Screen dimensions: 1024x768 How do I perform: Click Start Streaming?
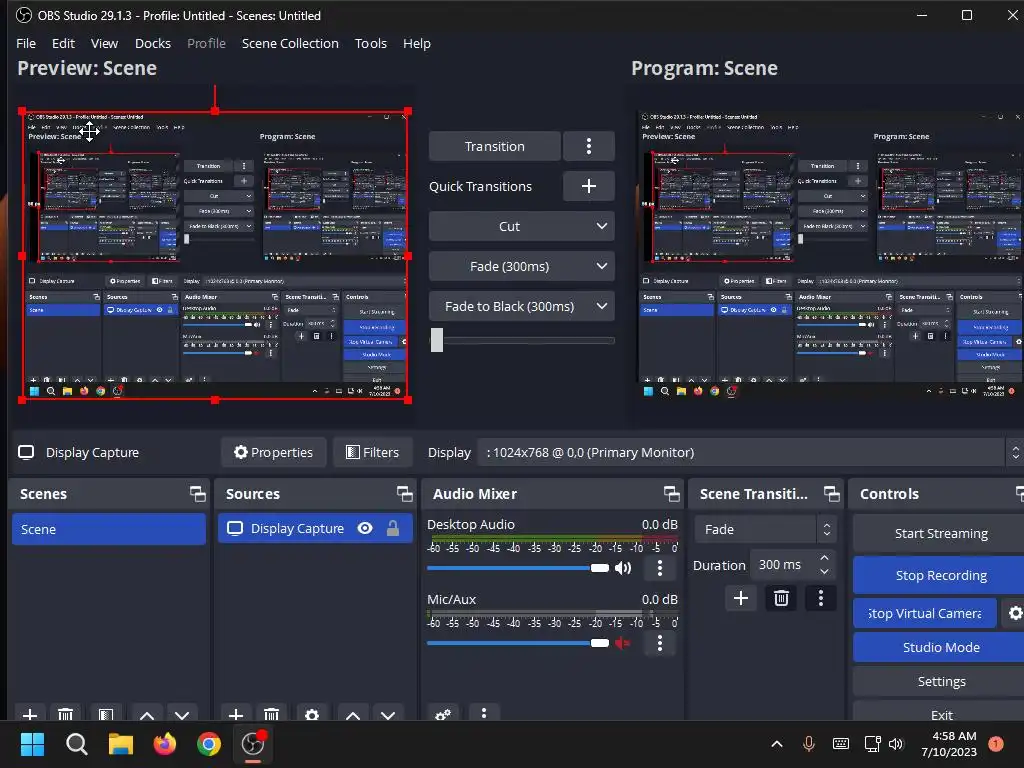[x=940, y=534]
